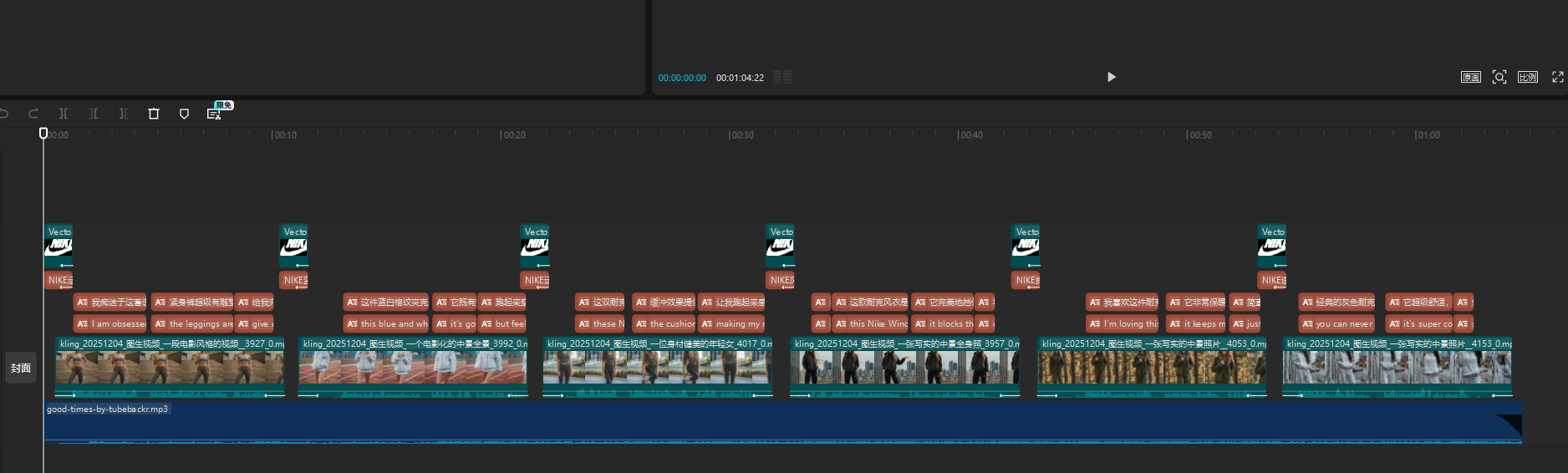
Task: Click the redo arrow in timeline toolbar
Action: point(33,114)
